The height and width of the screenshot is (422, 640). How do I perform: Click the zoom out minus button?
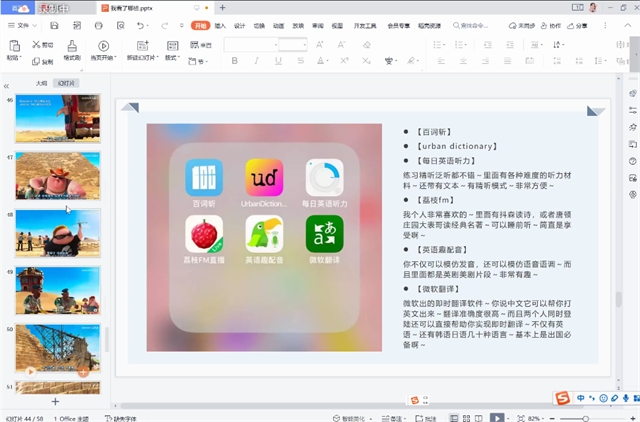tap(552, 419)
